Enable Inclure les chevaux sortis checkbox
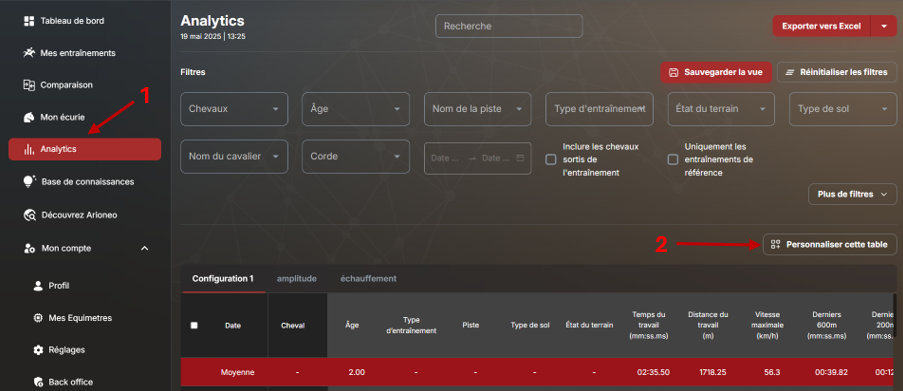Screen dimensions: 903x391 [551, 160]
